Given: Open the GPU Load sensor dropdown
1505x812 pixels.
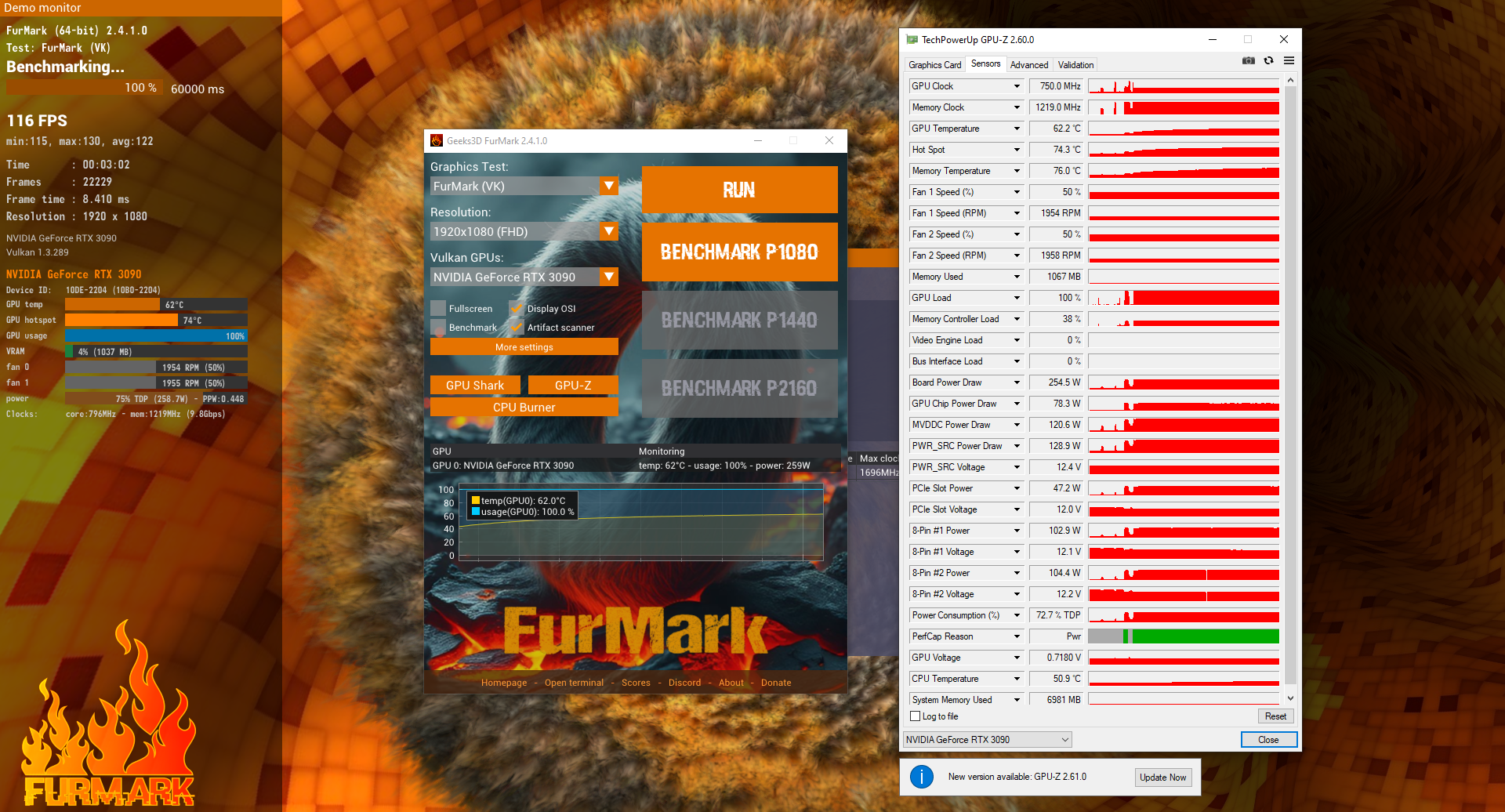Looking at the screenshot, I should point(1017,298).
